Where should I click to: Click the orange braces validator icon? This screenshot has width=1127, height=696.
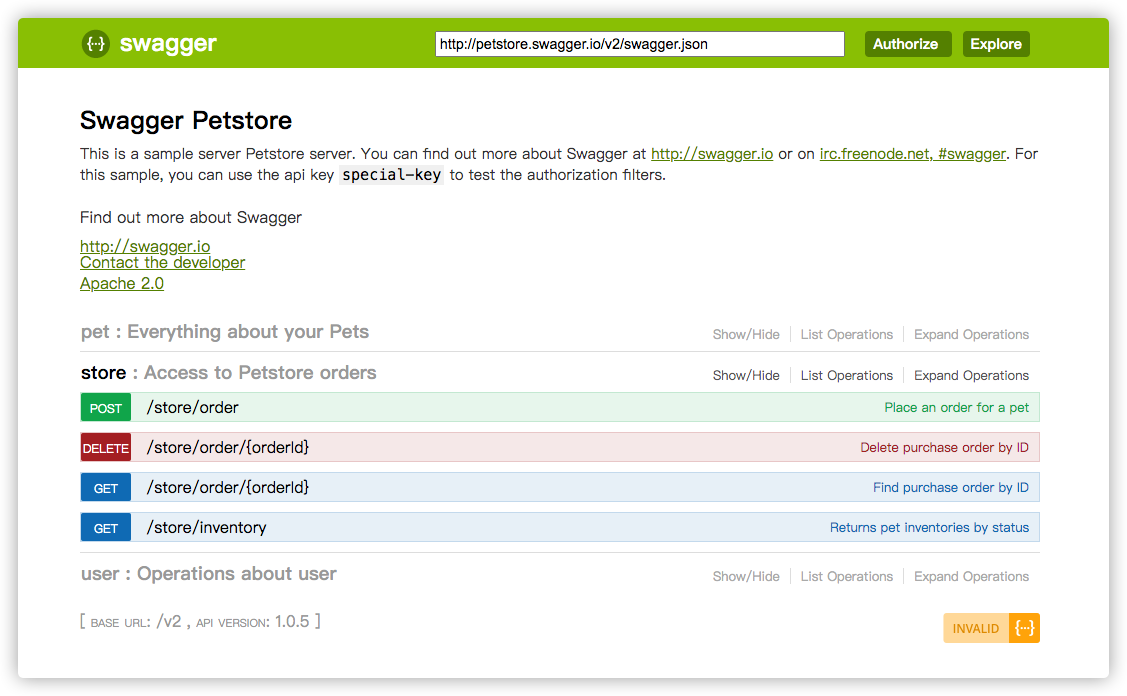coord(1024,628)
